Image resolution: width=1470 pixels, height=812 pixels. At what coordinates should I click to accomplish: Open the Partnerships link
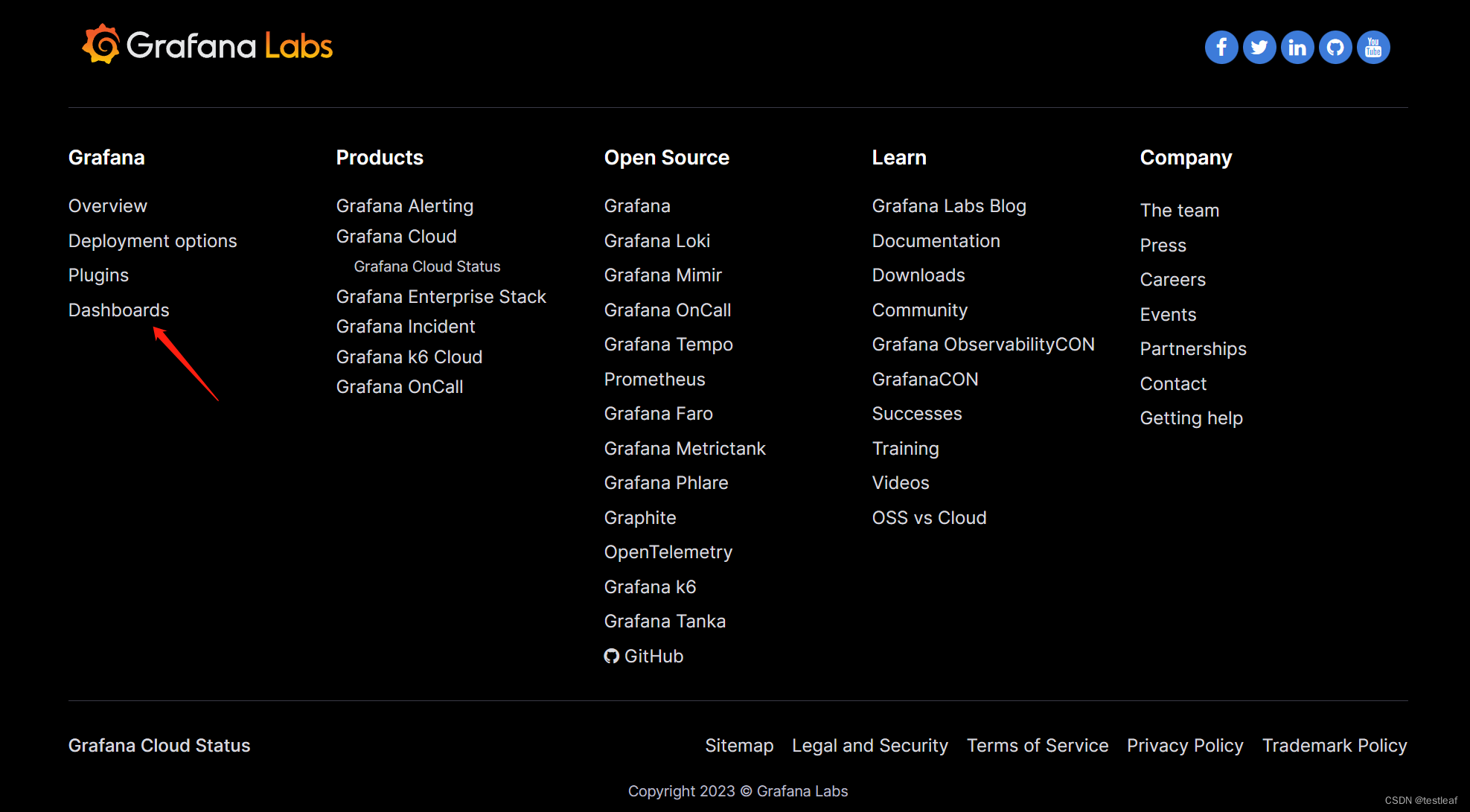[1193, 348]
